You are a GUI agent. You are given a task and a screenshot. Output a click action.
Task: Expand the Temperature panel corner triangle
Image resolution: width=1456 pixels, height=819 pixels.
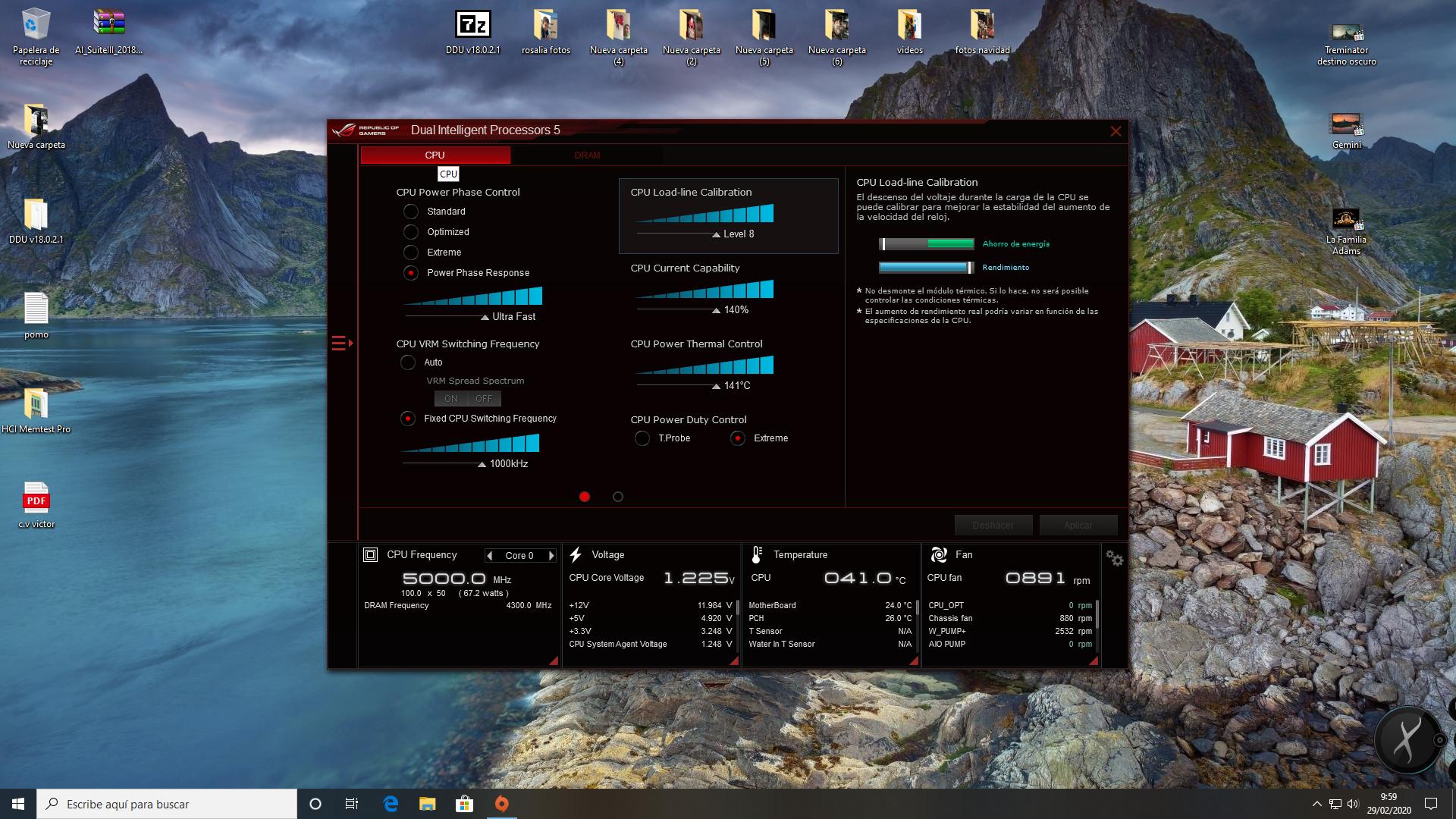pos(914,661)
